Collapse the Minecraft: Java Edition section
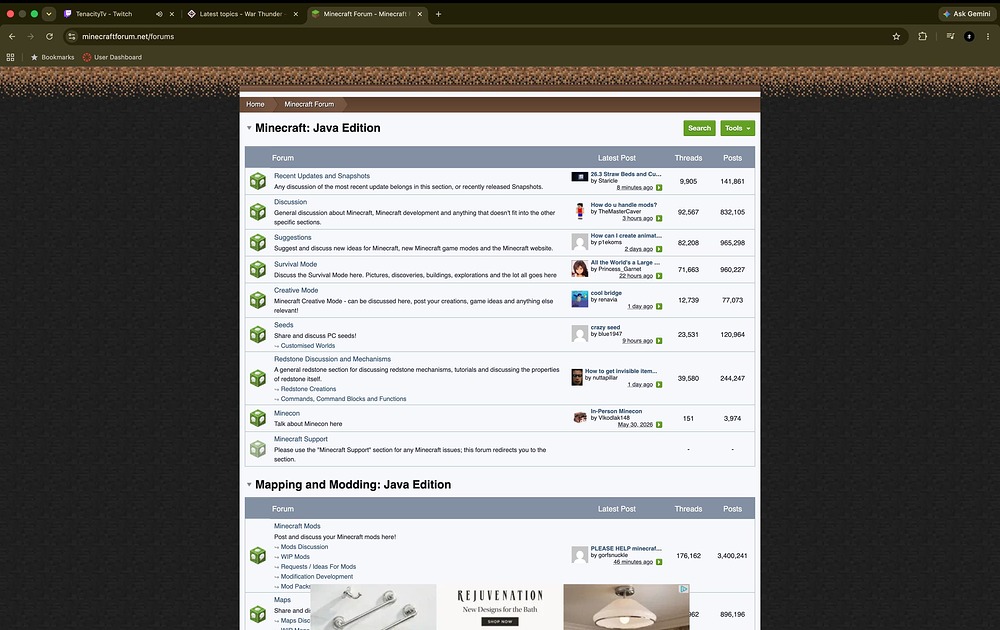This screenshot has width=1000, height=630. click(249, 128)
